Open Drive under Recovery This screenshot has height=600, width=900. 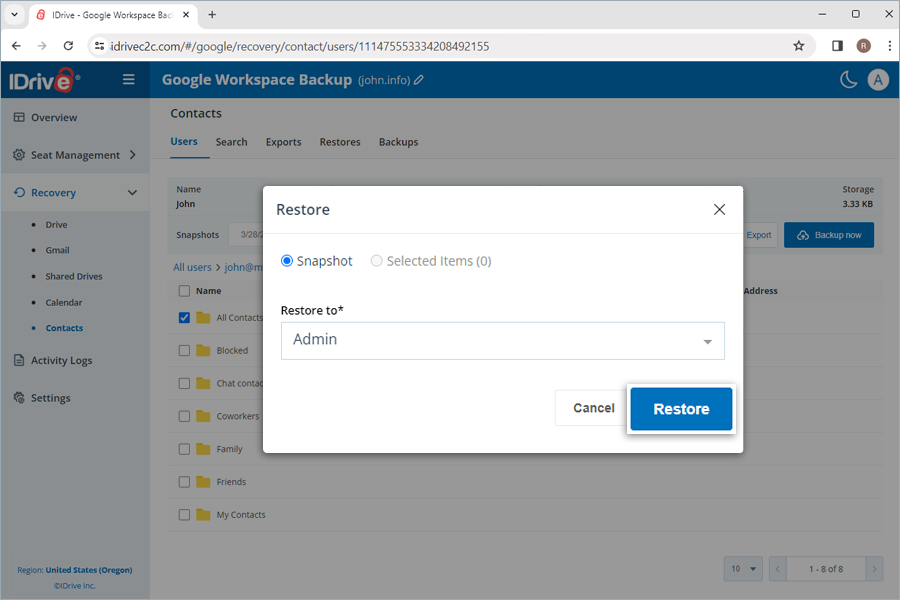click(x=56, y=224)
